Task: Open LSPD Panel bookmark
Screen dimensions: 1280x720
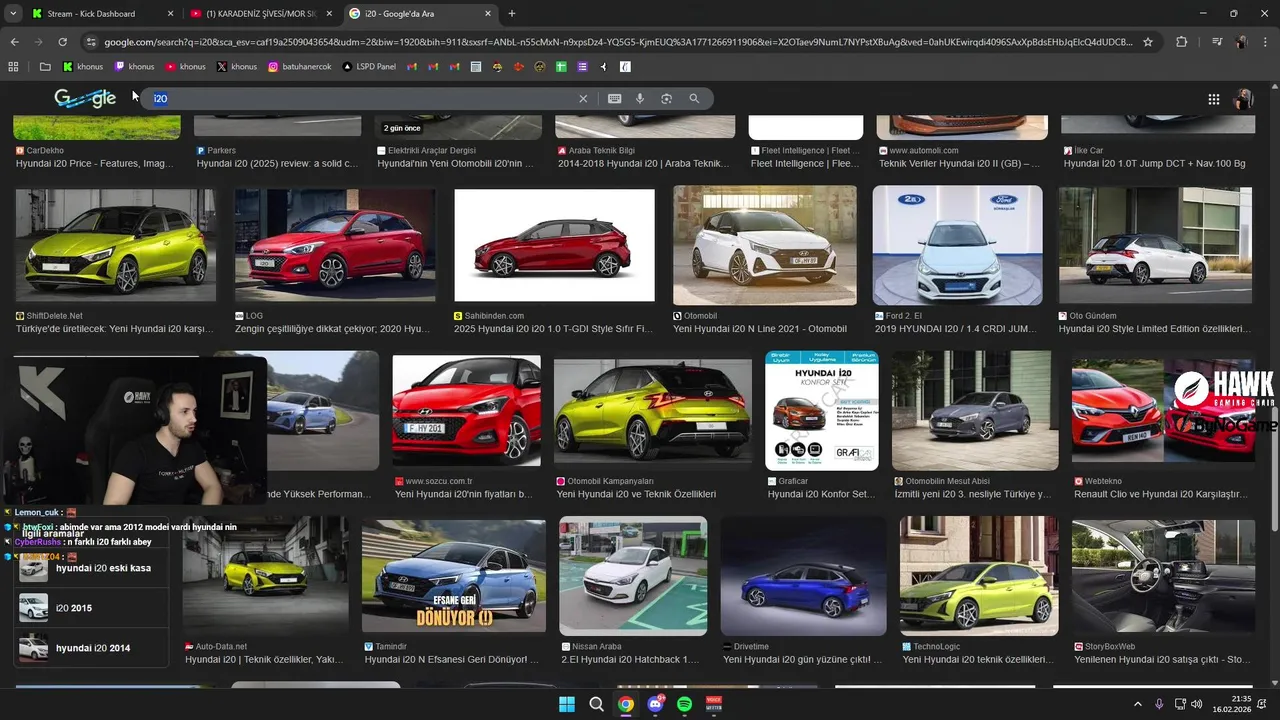Action: click(369, 67)
